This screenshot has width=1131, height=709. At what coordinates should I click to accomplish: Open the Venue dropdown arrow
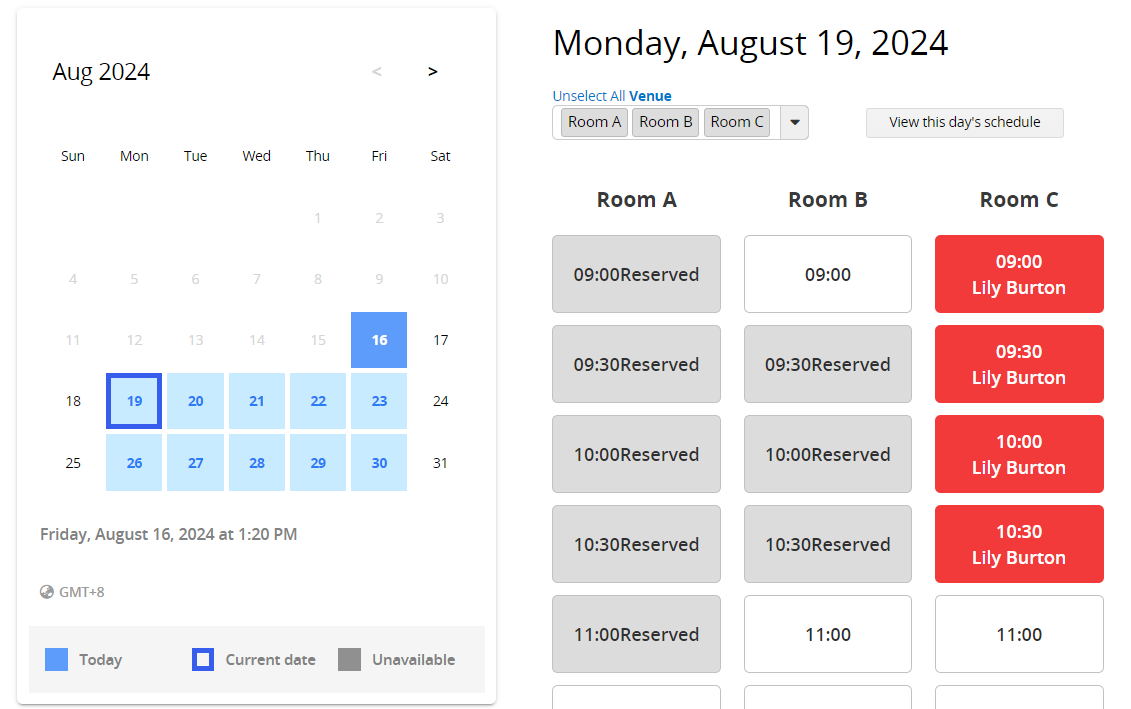coord(794,123)
